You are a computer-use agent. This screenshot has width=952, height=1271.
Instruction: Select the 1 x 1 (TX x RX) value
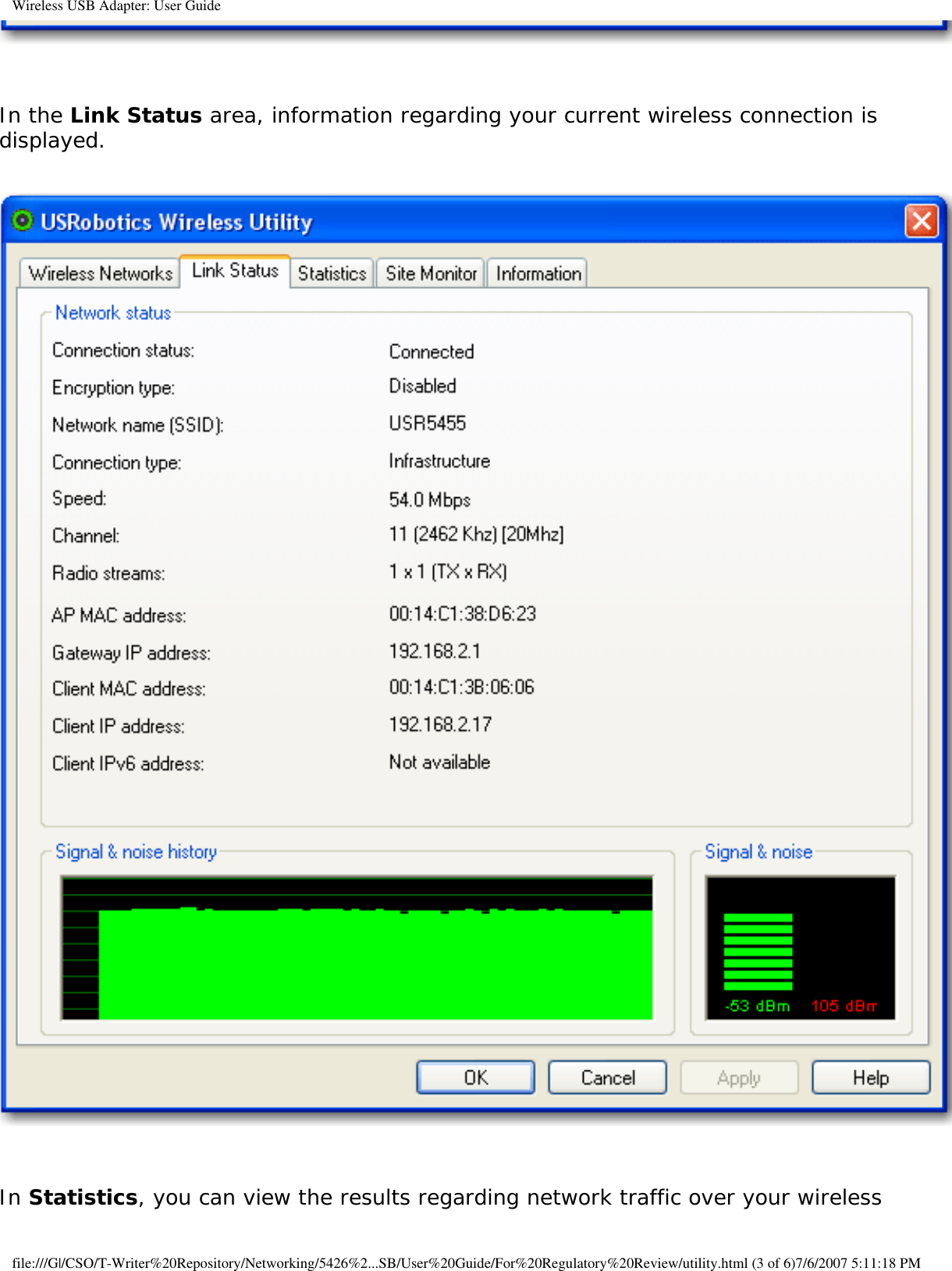tap(448, 571)
